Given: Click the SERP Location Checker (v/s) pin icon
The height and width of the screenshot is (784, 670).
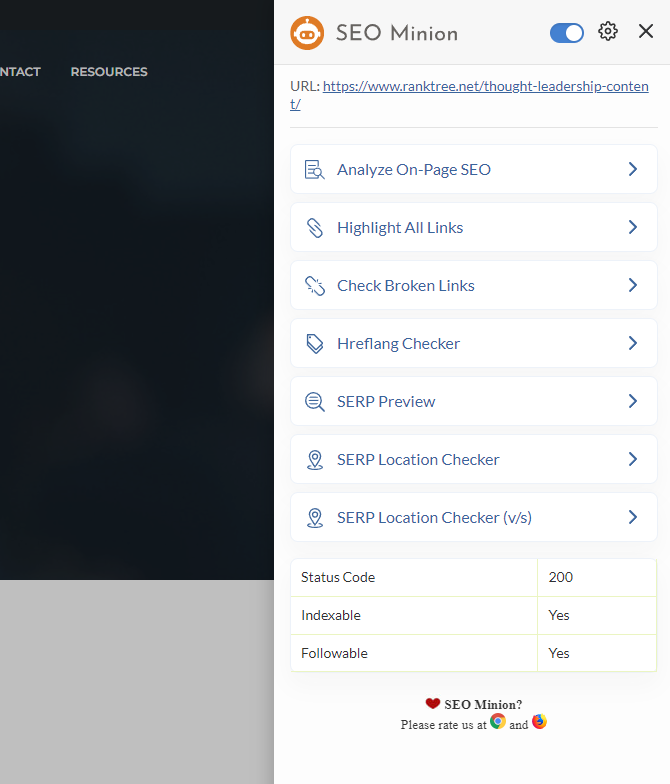Looking at the screenshot, I should [314, 518].
